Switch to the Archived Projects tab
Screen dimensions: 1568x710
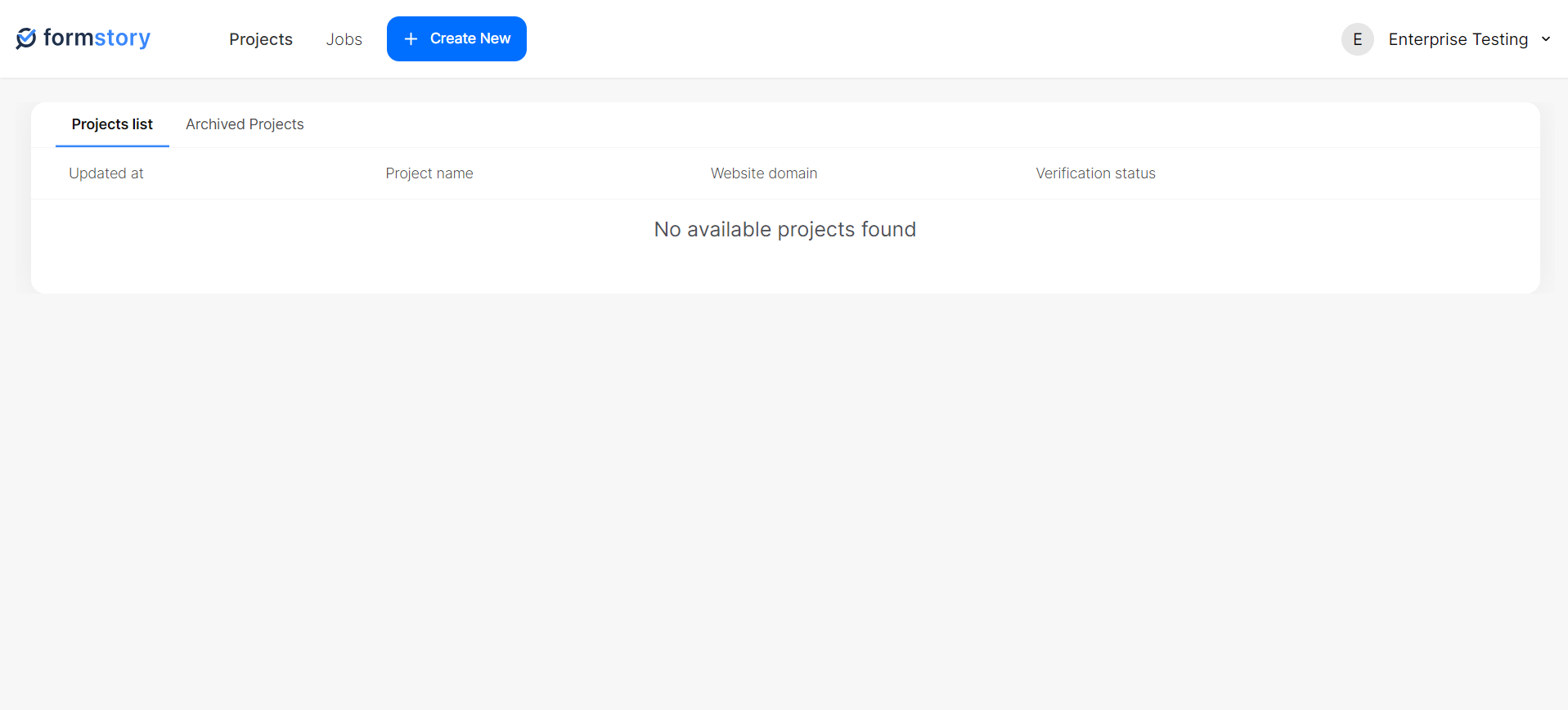point(245,124)
